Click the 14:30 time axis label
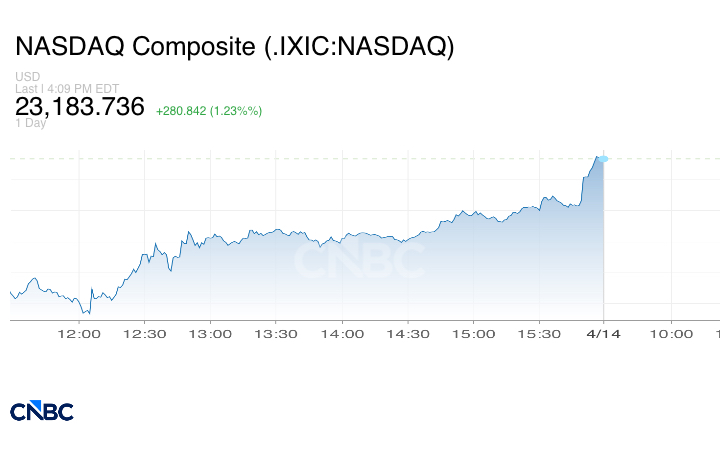 click(408, 333)
